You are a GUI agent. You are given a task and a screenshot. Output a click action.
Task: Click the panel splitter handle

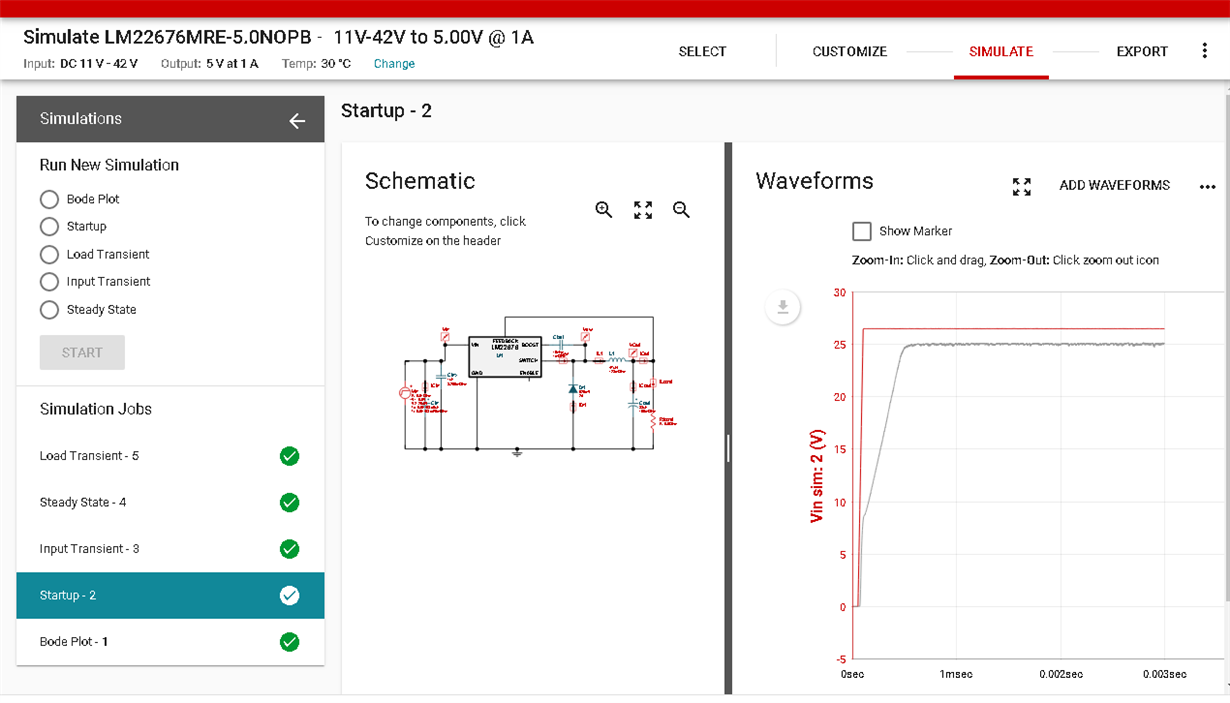[x=728, y=448]
